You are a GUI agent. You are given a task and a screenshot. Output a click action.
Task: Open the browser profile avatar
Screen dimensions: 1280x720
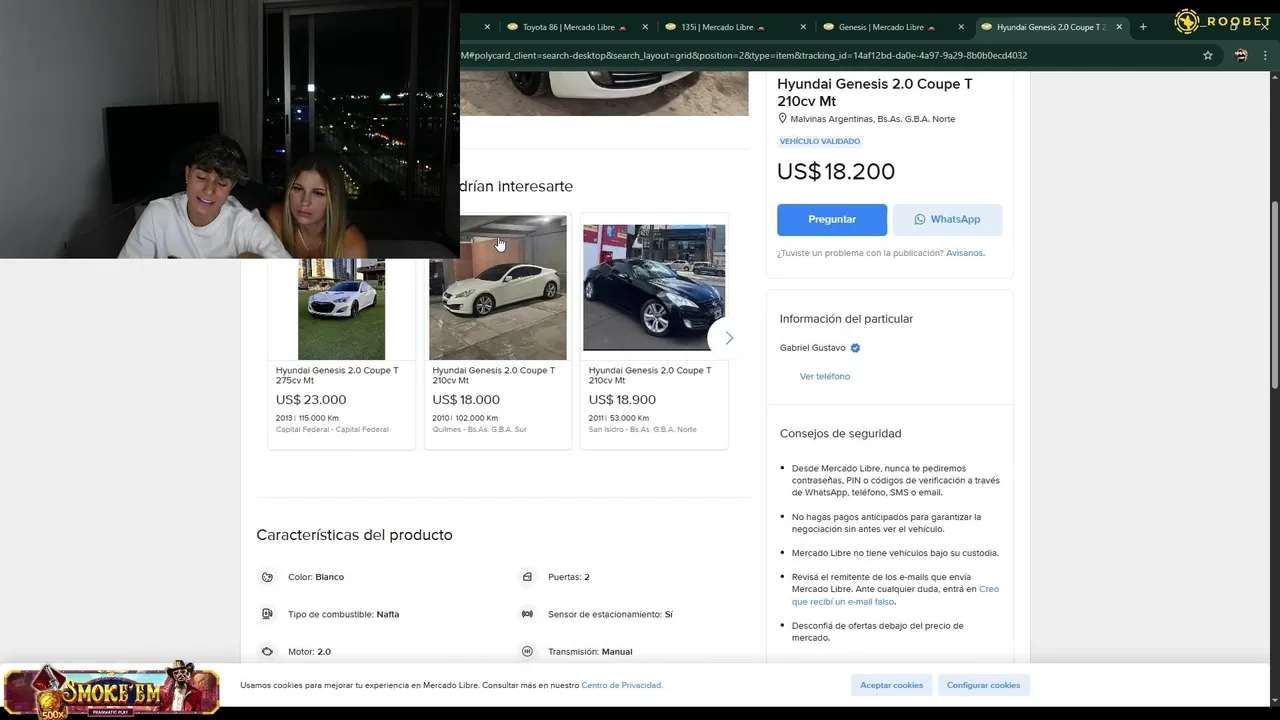1241,55
